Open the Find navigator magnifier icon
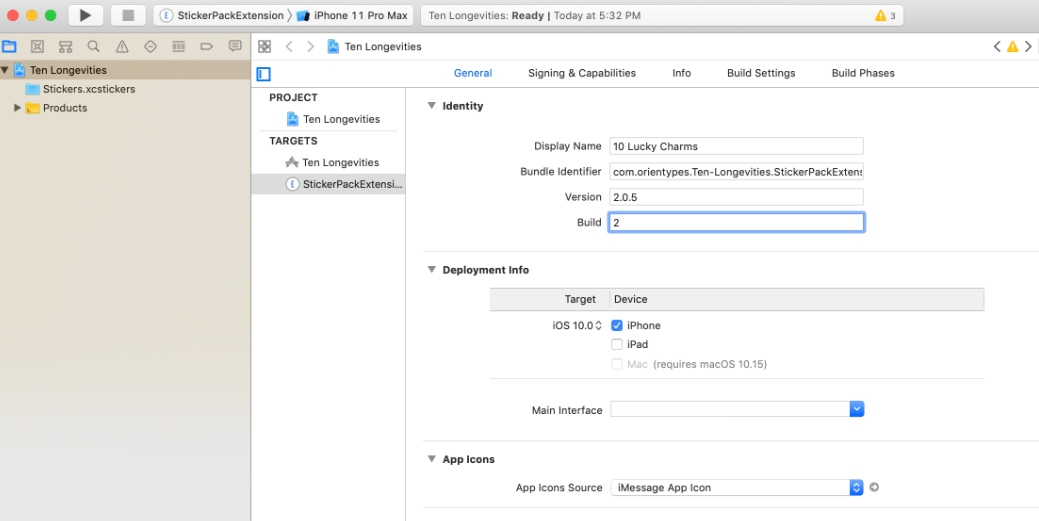 93,46
